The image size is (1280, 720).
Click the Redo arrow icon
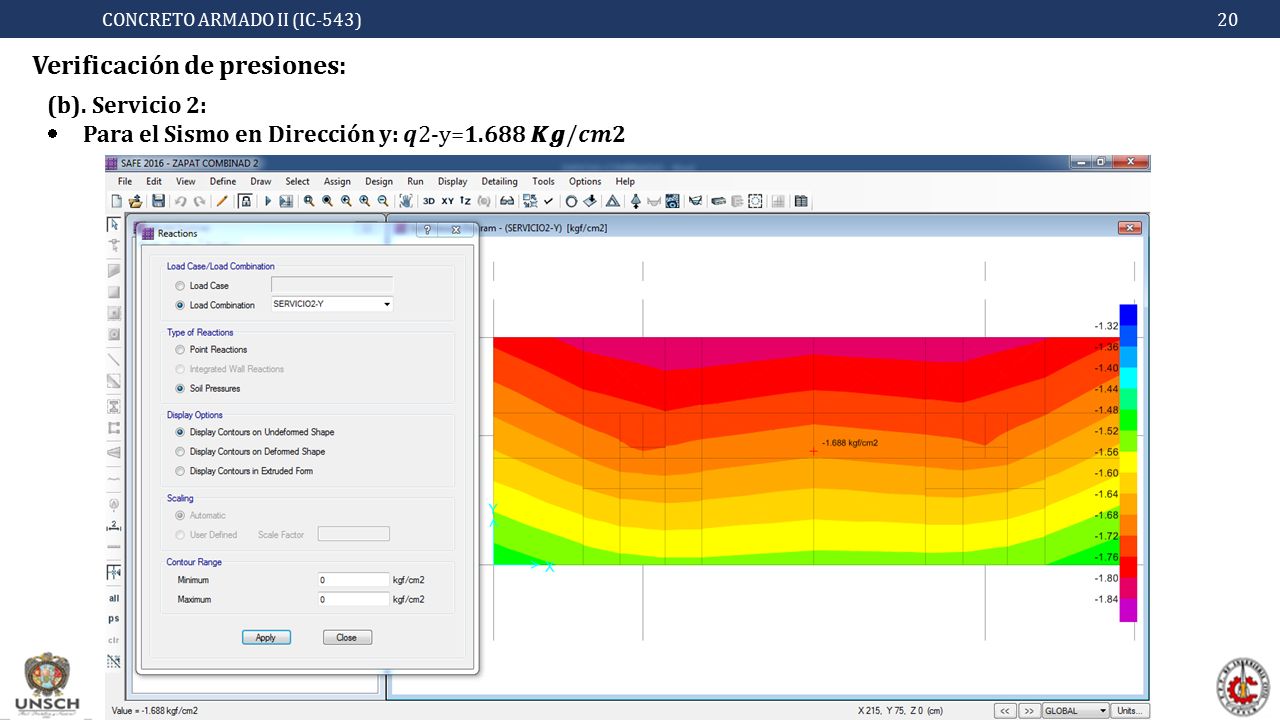199,201
